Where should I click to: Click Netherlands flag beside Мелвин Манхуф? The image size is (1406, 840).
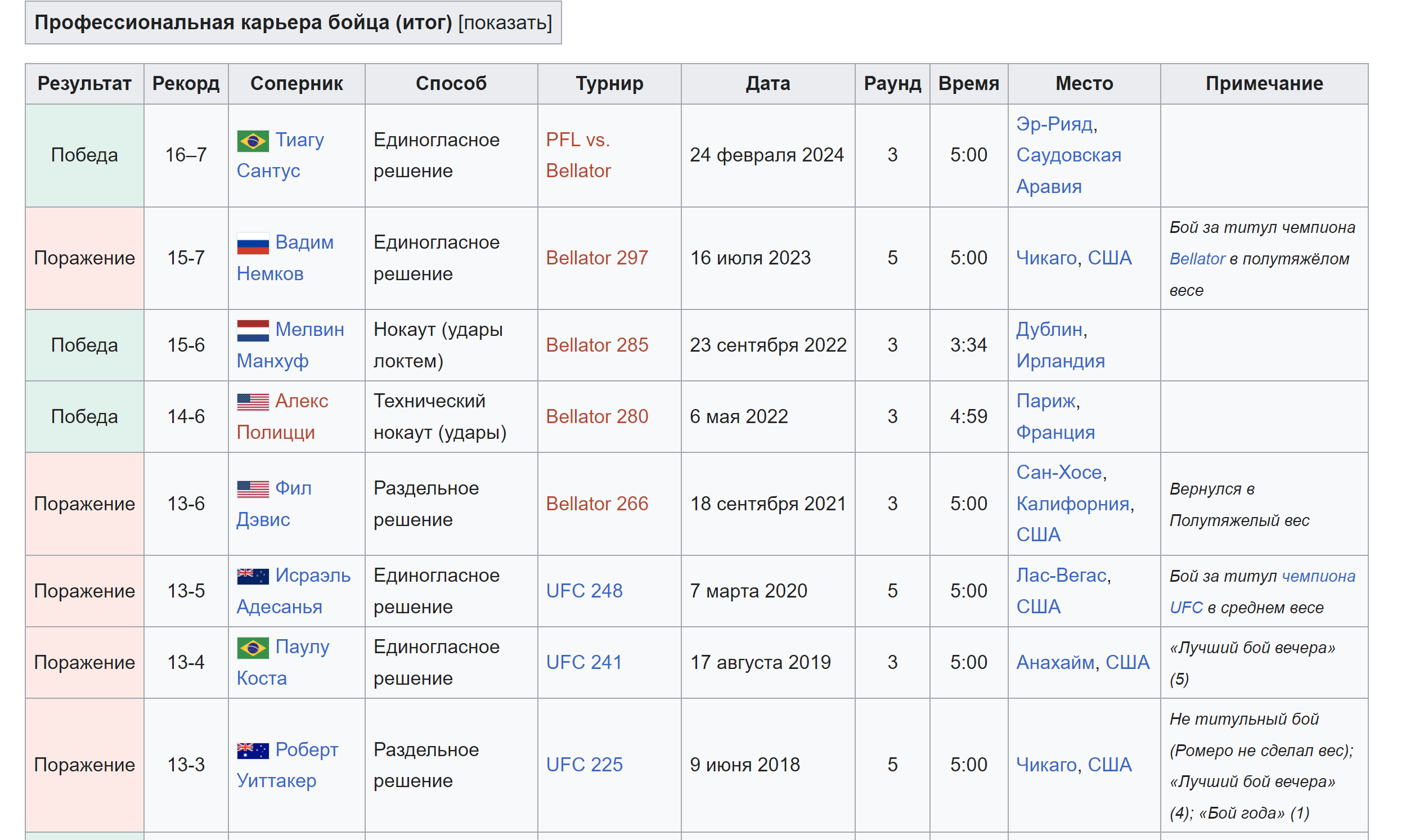tap(253, 331)
